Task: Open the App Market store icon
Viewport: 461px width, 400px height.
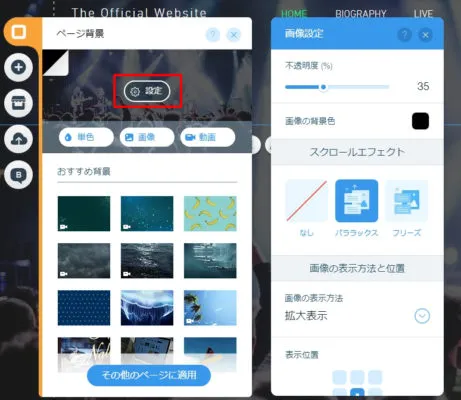Action: 18,103
